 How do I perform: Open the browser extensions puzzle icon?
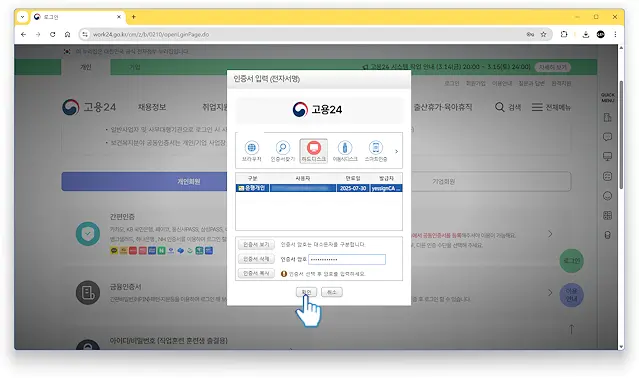point(564,35)
